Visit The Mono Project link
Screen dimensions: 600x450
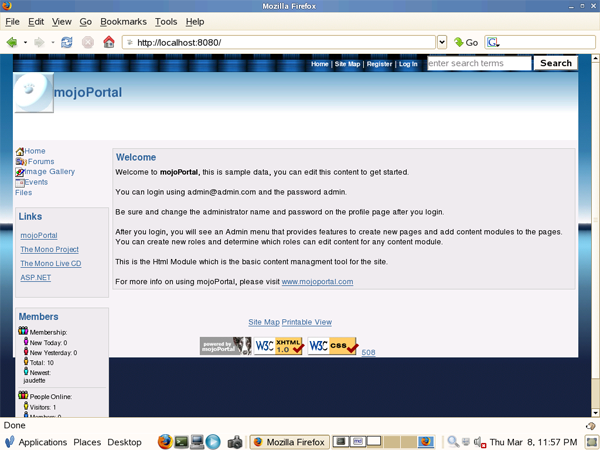click(49, 249)
